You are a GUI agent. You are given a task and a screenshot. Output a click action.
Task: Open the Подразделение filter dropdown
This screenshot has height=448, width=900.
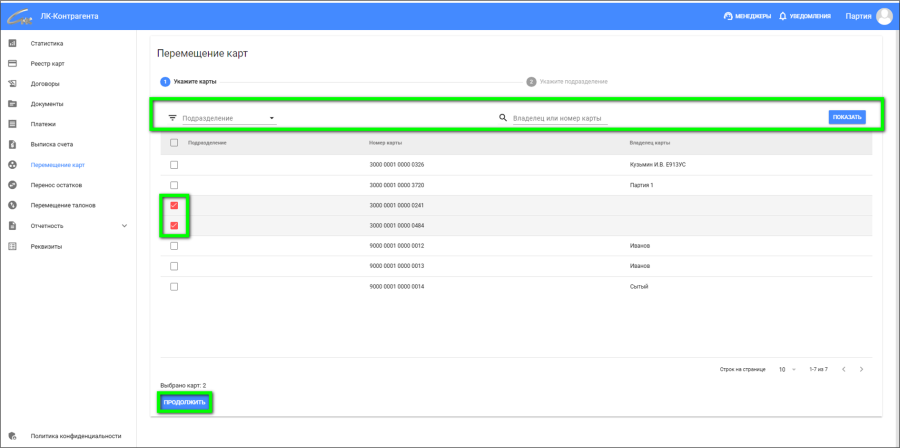pos(228,118)
